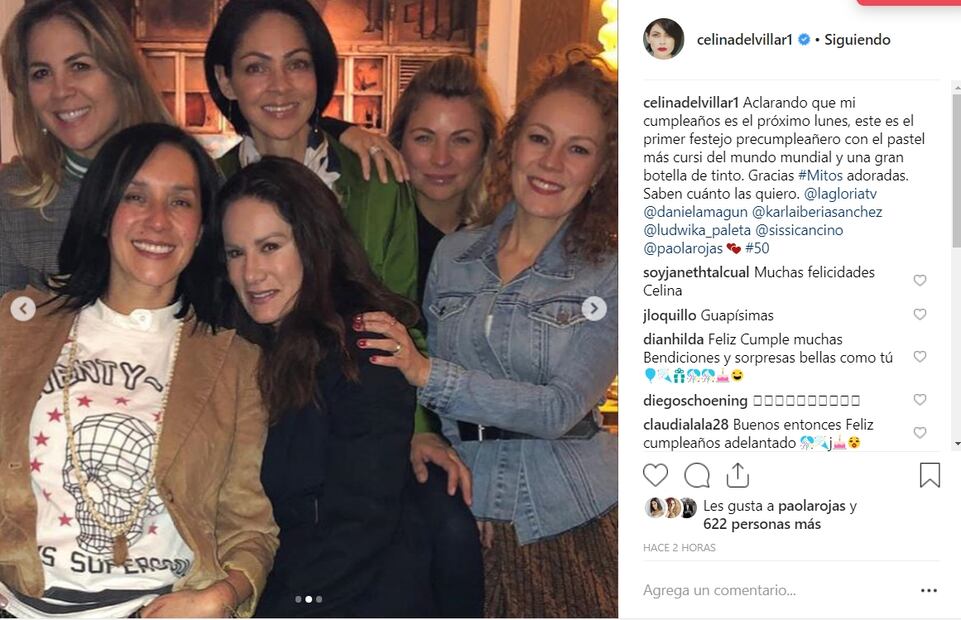The image size is (961, 620).
Task: Like dianhilda's Feliz Cumple comment
Action: click(919, 357)
